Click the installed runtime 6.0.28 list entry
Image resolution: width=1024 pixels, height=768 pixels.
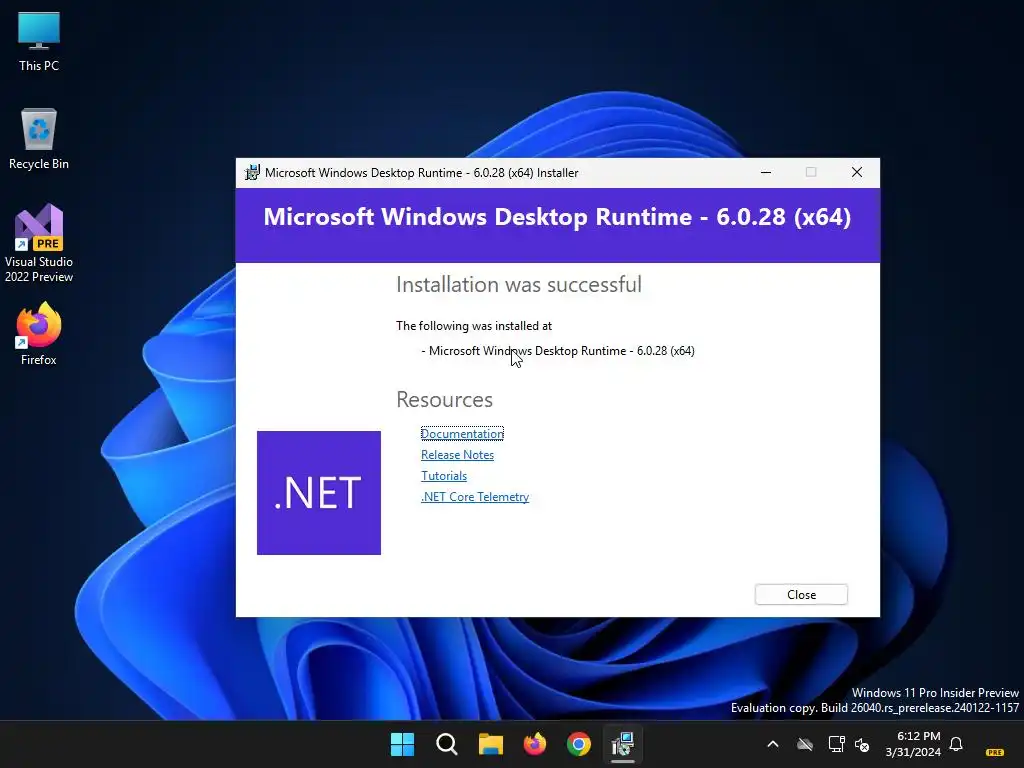[558, 351]
